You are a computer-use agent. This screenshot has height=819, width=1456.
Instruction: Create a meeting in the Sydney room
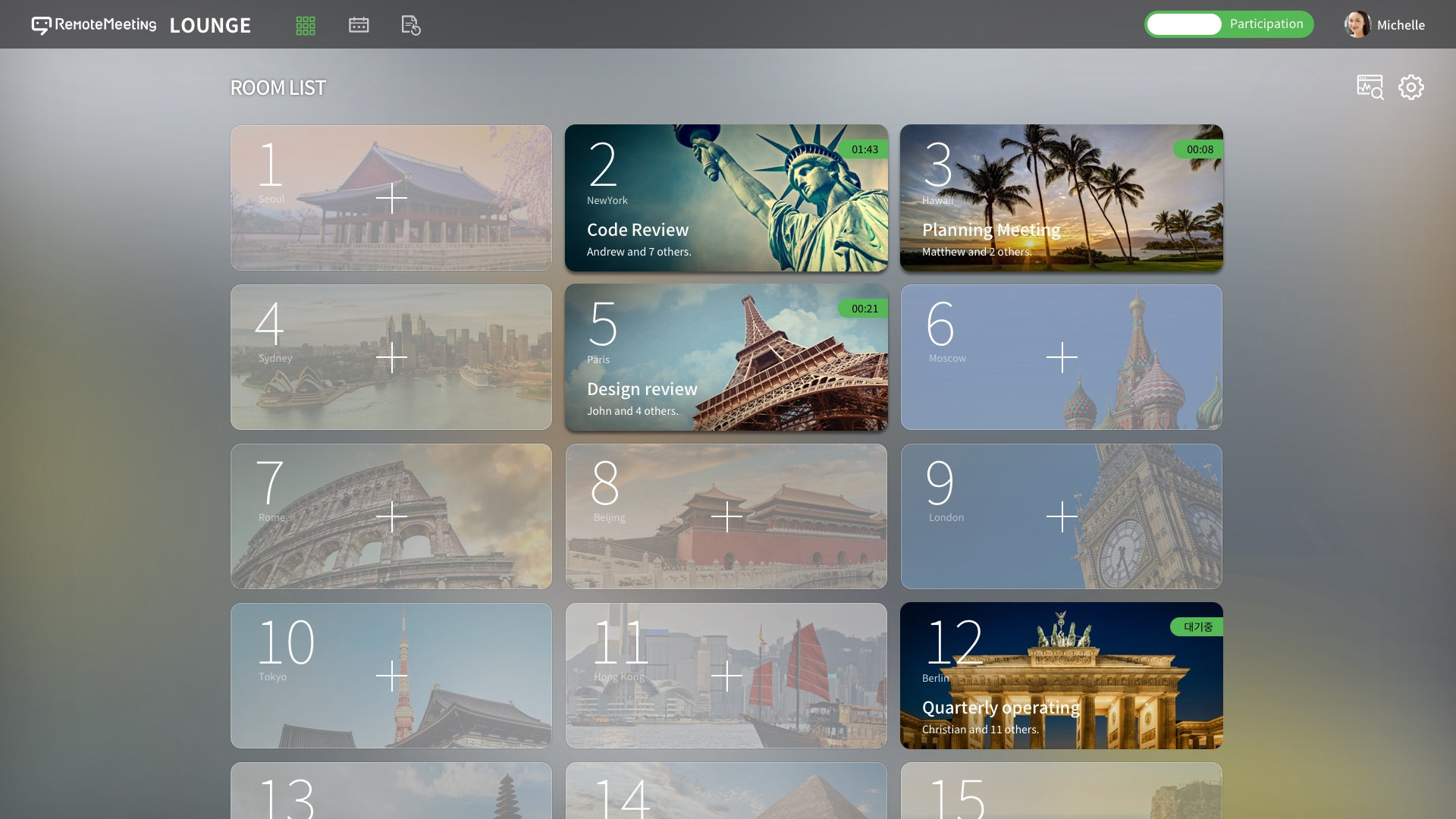point(391,357)
